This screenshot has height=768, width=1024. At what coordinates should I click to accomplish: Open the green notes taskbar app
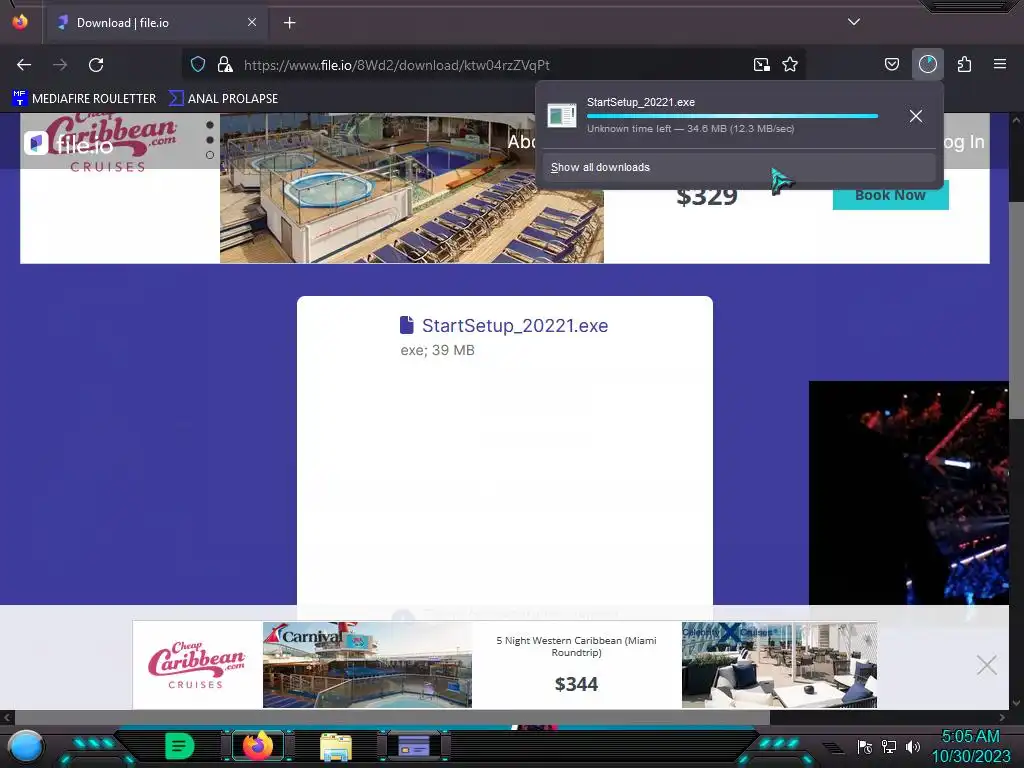[x=179, y=746]
